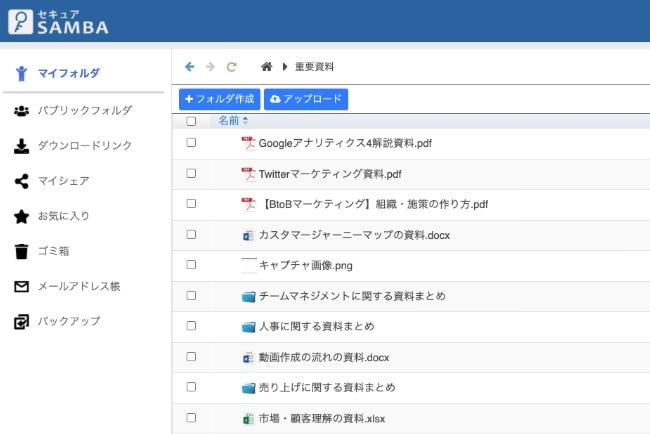Open ダウンロードリンク in the sidebar
650x434 pixels.
click(85, 145)
